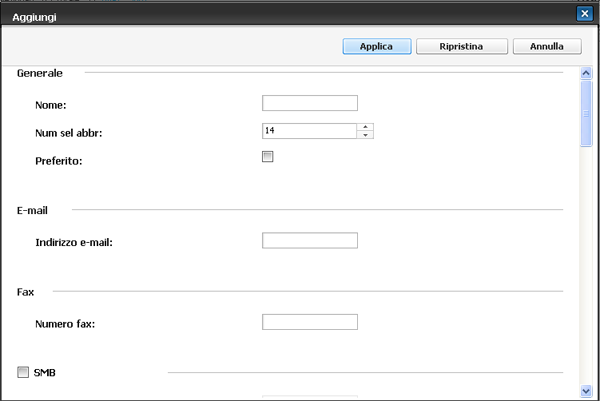Tick the SMB checkbox
The width and height of the screenshot is (600, 401).
(23, 373)
